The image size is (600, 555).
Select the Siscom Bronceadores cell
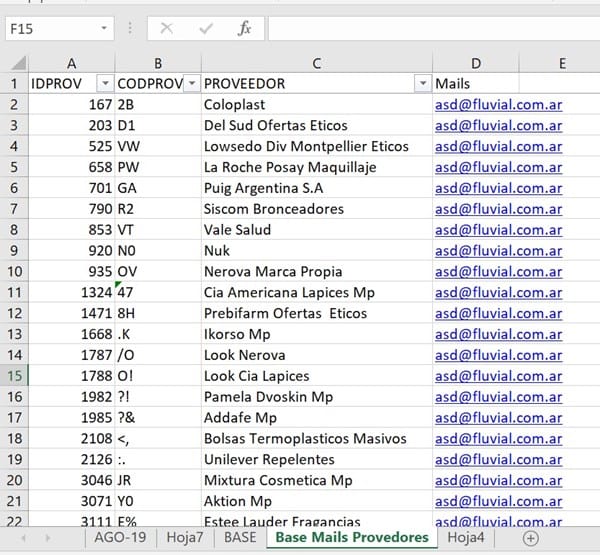coord(317,209)
